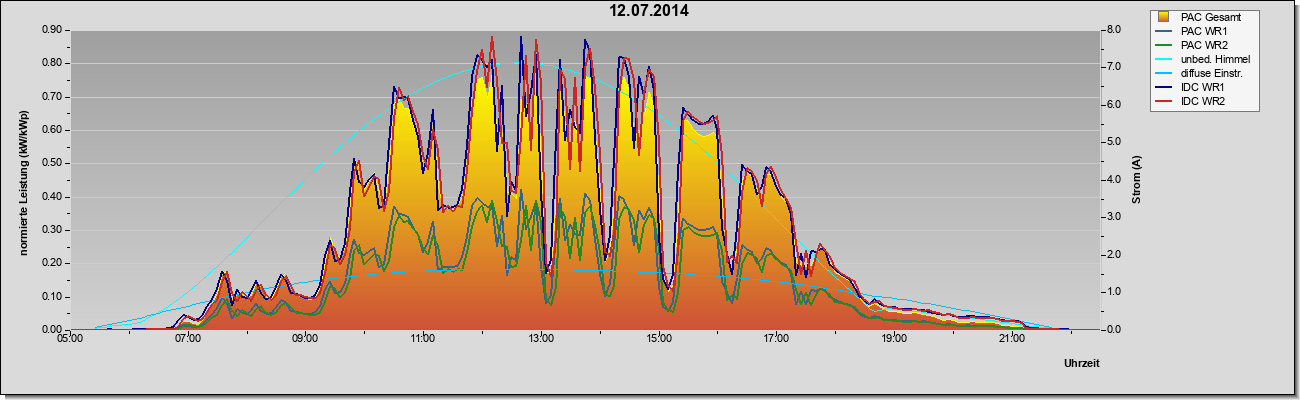This screenshot has height=400, width=1300.
Task: Click the chart title 12.07.2014
Action: (x=649, y=11)
